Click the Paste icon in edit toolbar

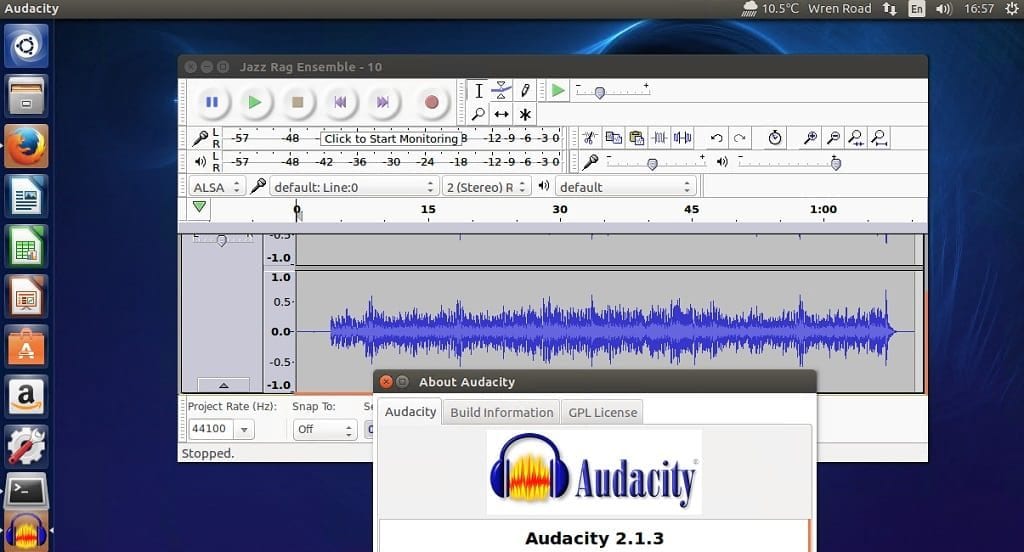(x=637, y=138)
